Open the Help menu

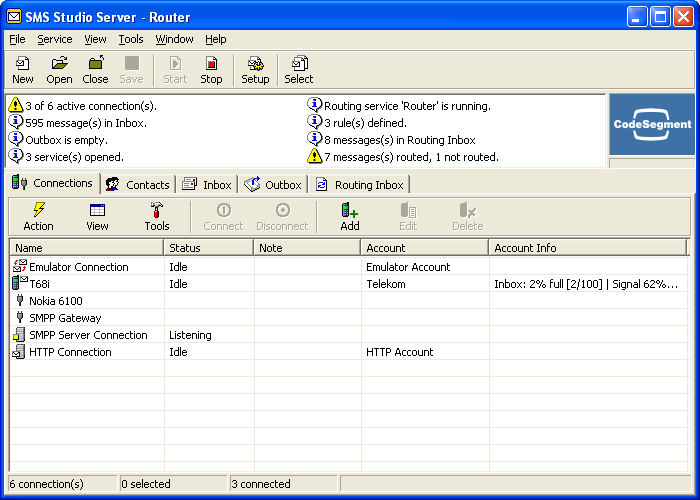coord(216,39)
